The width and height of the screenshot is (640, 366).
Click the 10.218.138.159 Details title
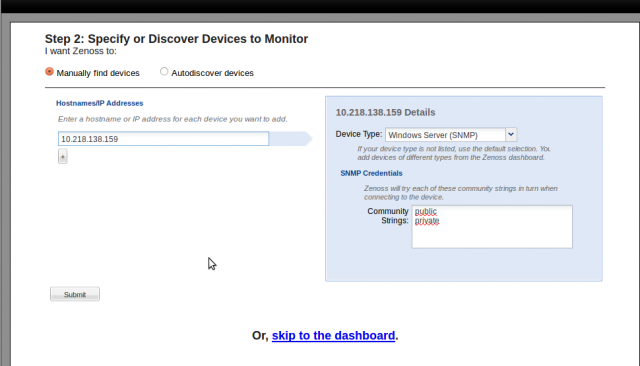pos(385,112)
